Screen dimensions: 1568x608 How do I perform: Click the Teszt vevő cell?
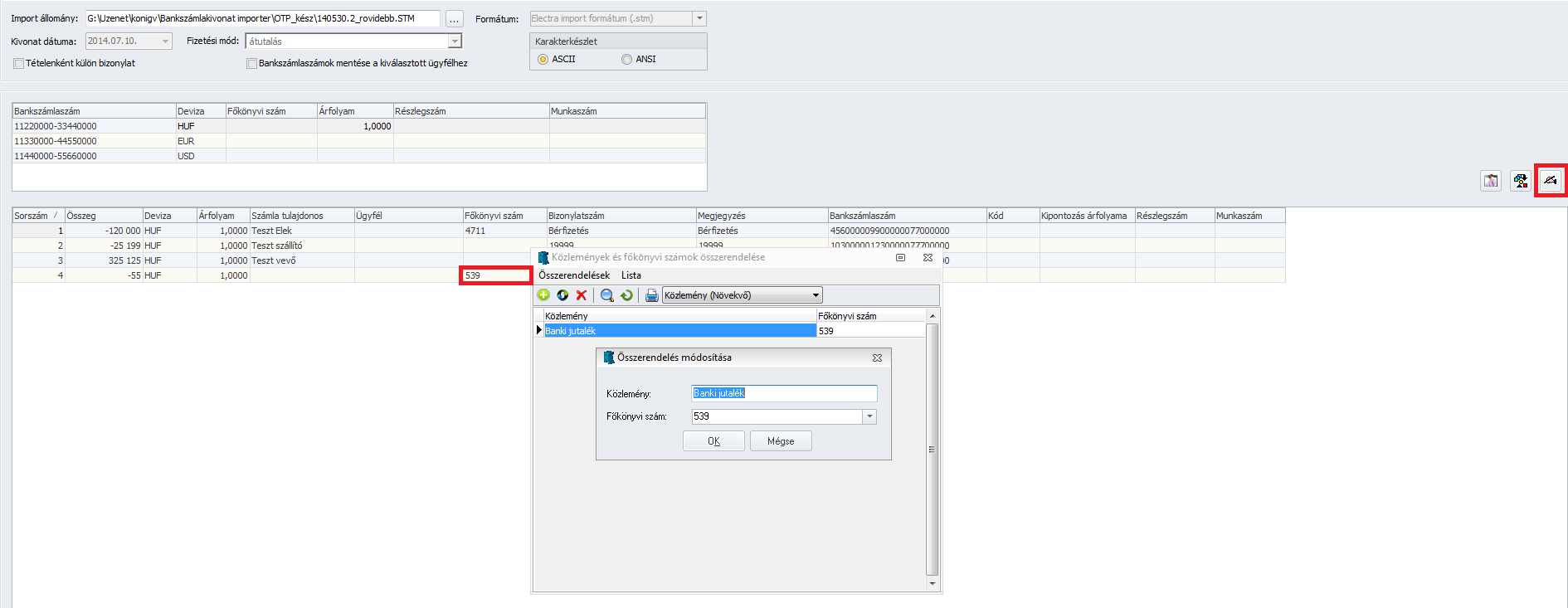pyautogui.click(x=302, y=260)
